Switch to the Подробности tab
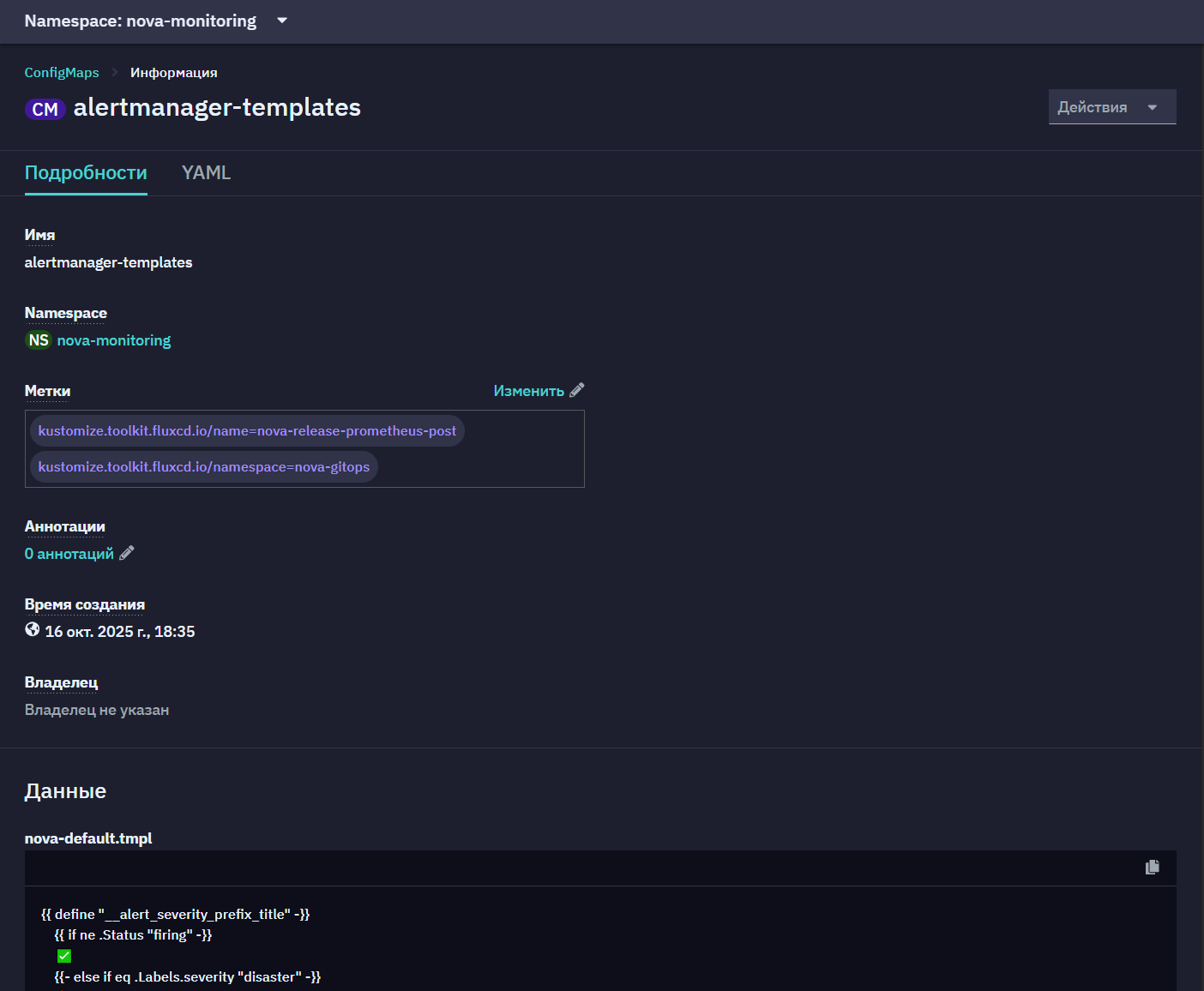Screen dimensions: 1204x991 click(86, 173)
